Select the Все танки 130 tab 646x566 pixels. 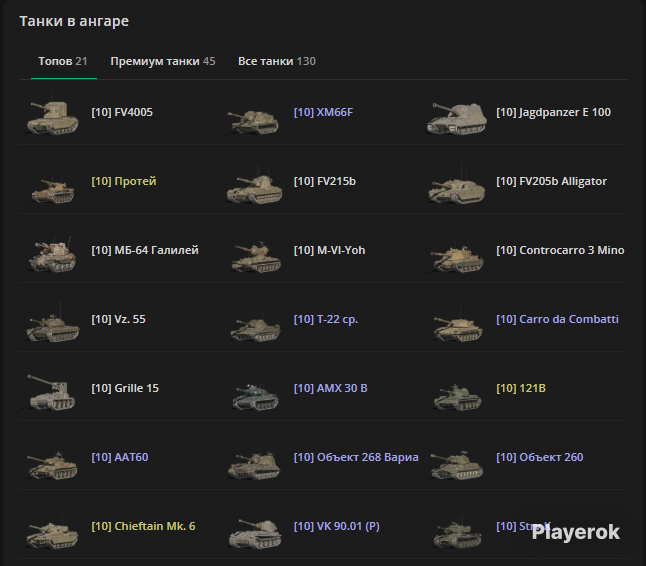[277, 61]
